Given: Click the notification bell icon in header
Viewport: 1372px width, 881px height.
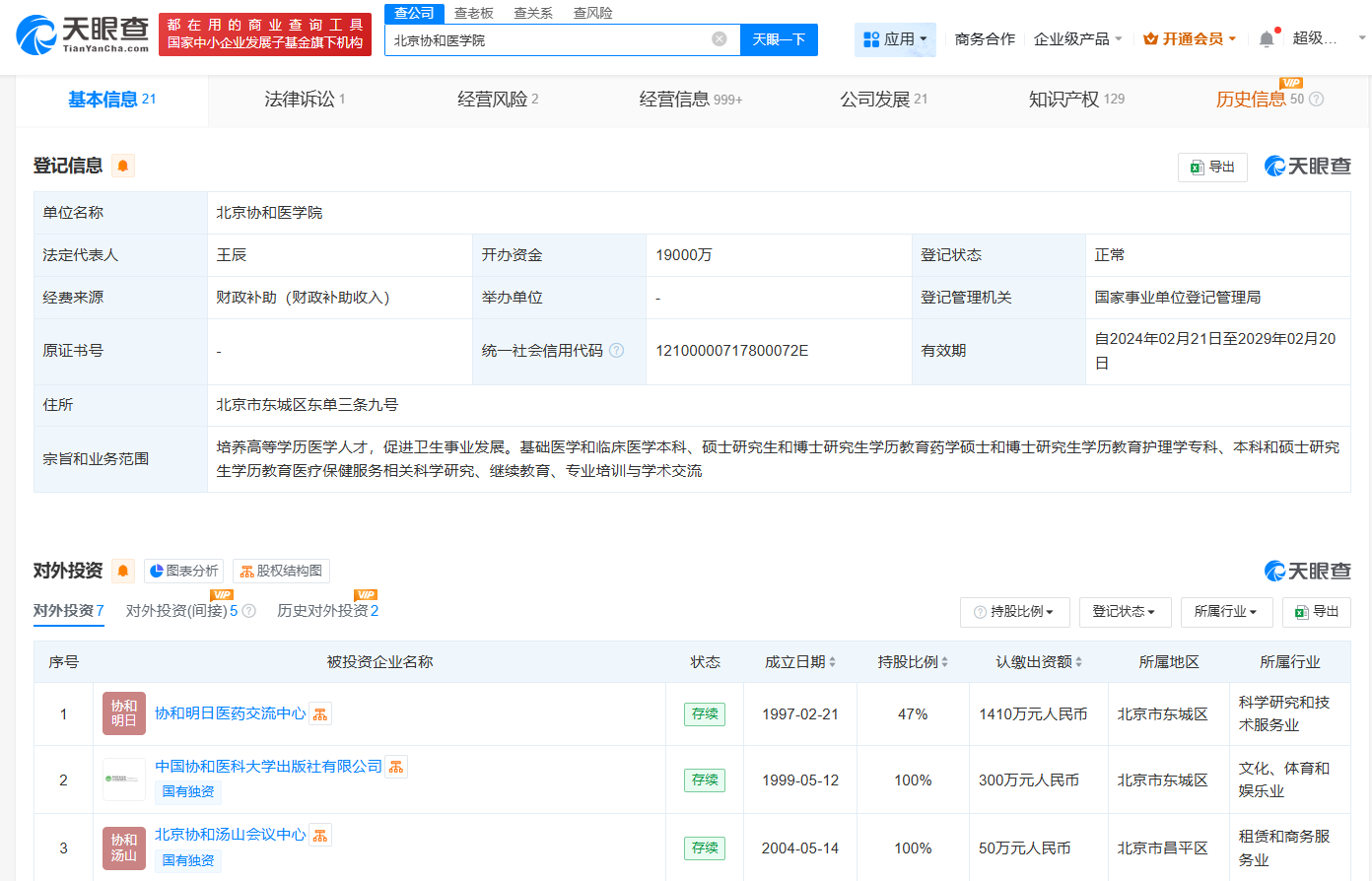Looking at the screenshot, I should pos(1267,39).
